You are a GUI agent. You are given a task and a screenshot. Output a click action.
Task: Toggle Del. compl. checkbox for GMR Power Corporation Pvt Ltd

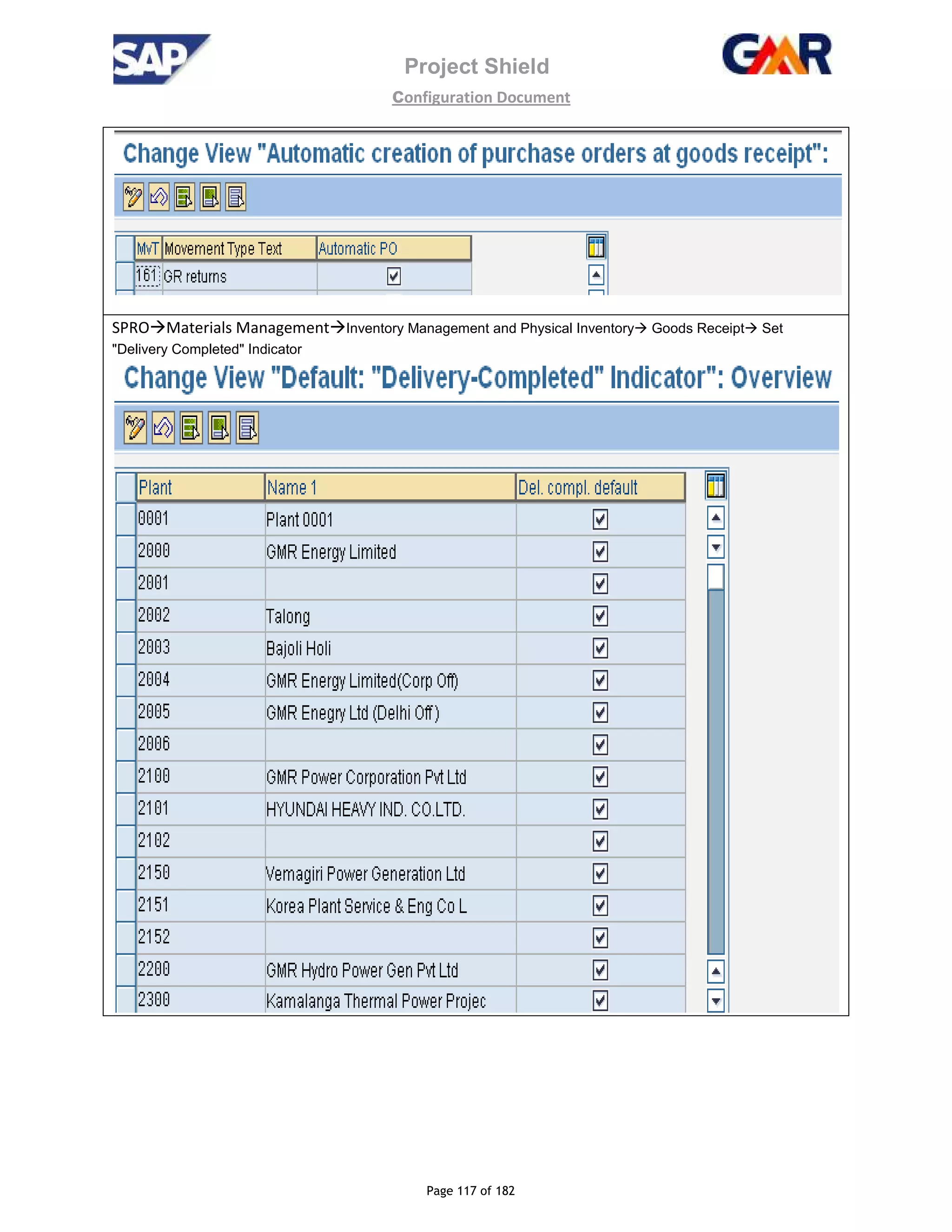point(600,777)
